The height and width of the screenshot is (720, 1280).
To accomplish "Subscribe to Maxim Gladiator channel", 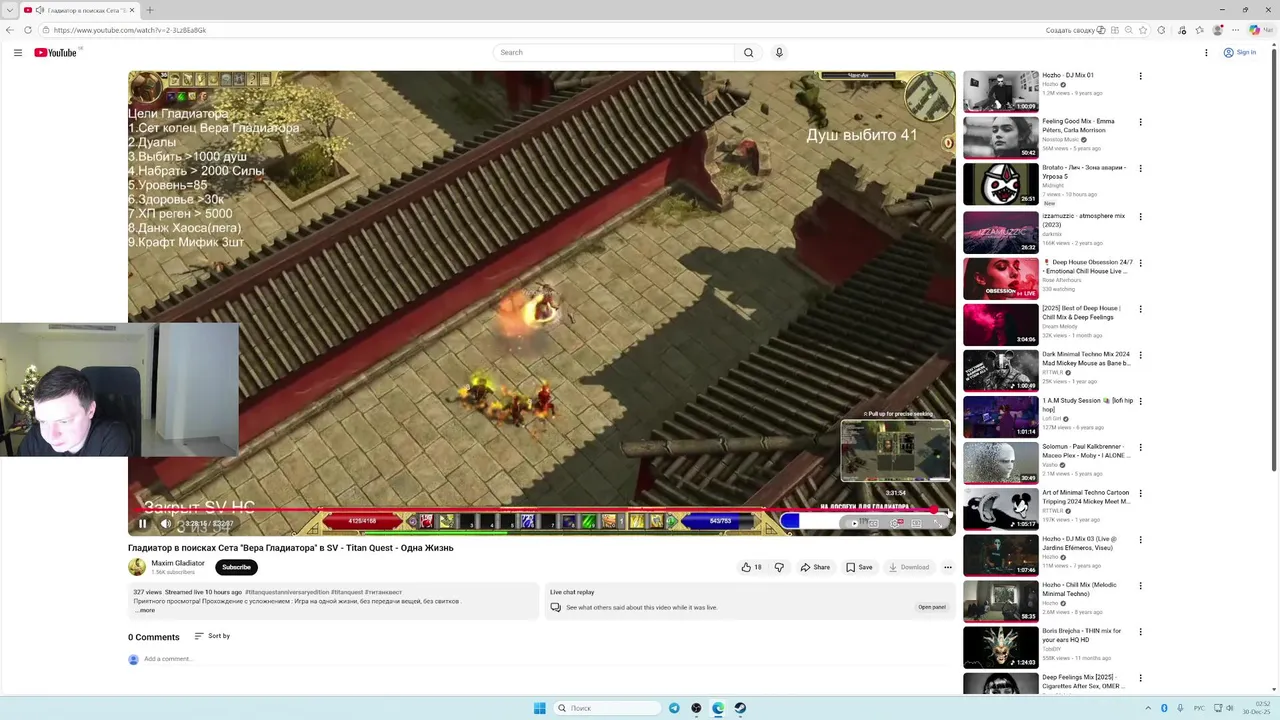I will click(236, 567).
